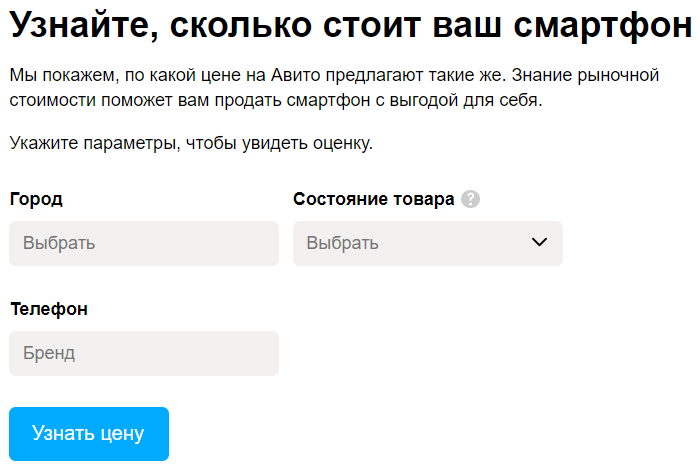Focus the Бренд input under Телефон
700x469 pixels.
(x=144, y=353)
